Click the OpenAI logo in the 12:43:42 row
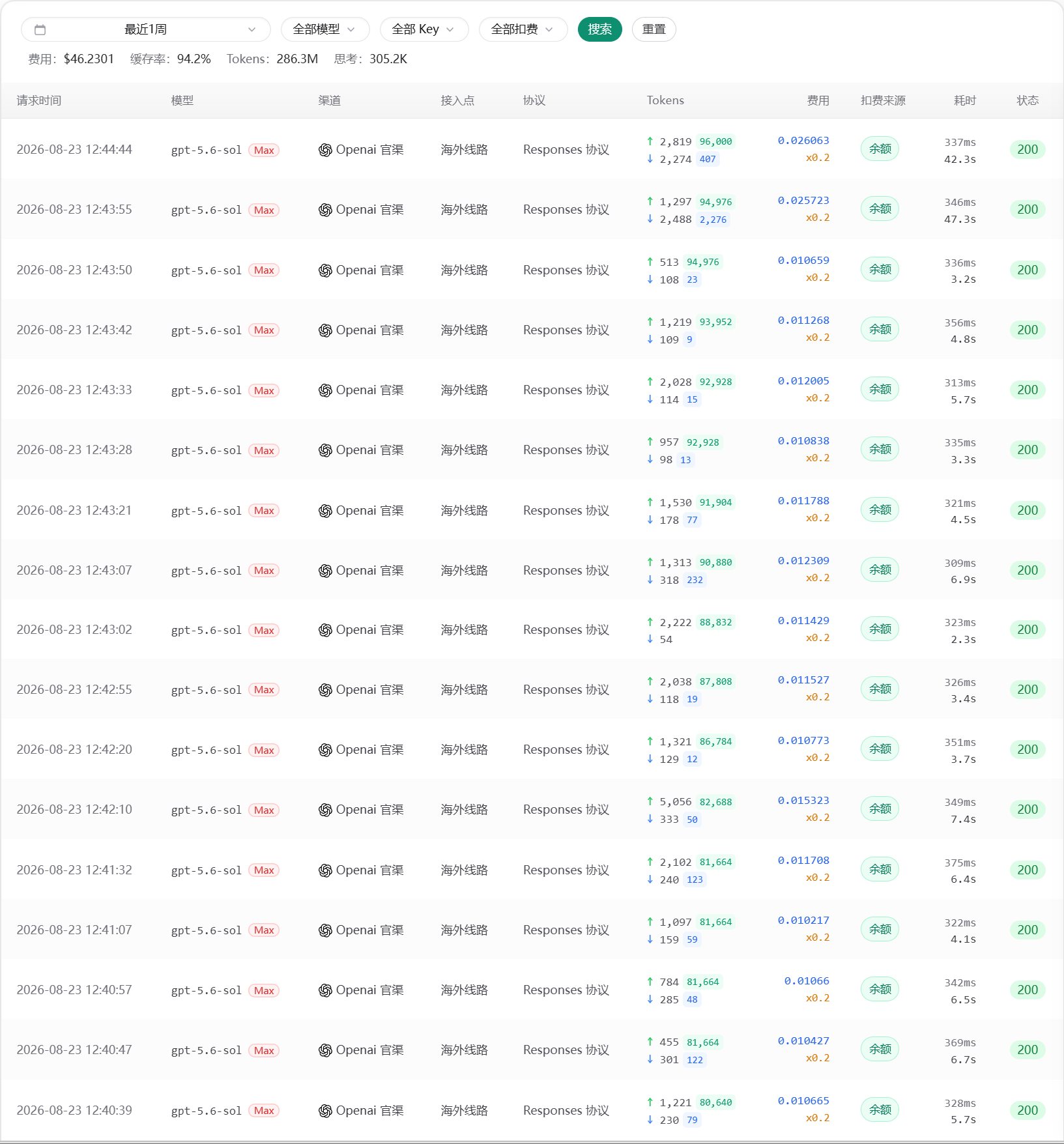 point(325,330)
